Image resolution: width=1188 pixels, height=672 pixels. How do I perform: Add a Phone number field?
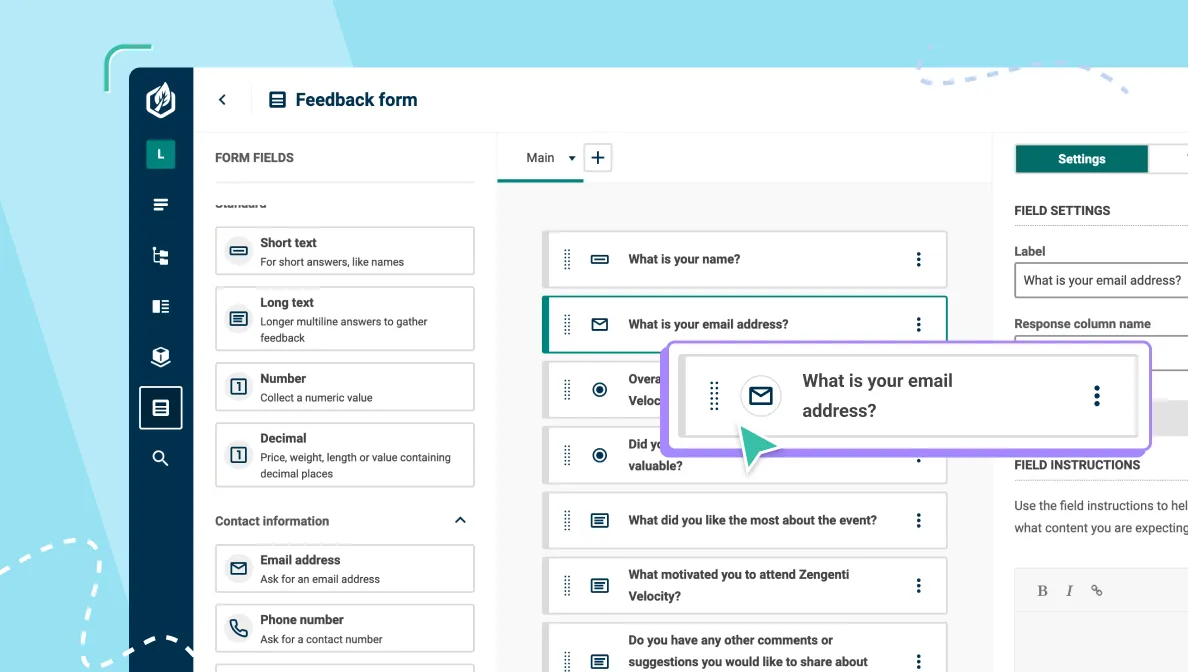pos(345,628)
